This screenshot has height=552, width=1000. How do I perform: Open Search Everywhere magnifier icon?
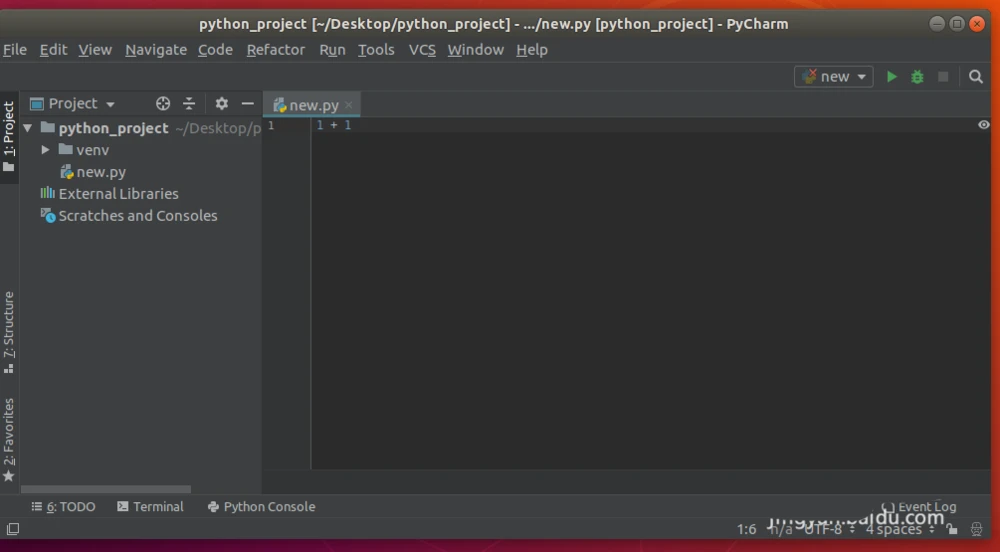click(976, 77)
